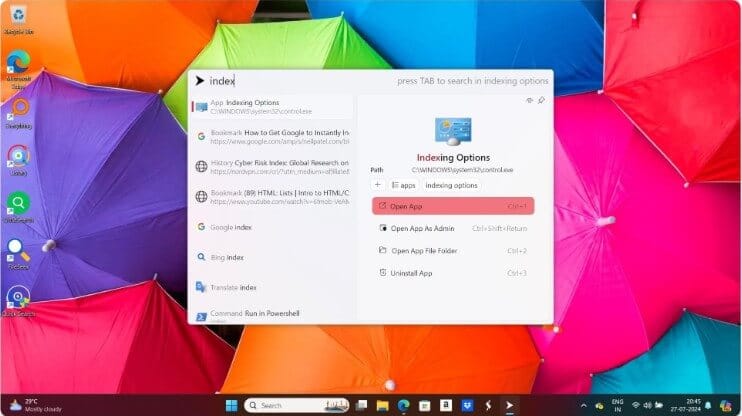Choose the 'Translate index' result
Screen dimensions: 742x416
272,287
